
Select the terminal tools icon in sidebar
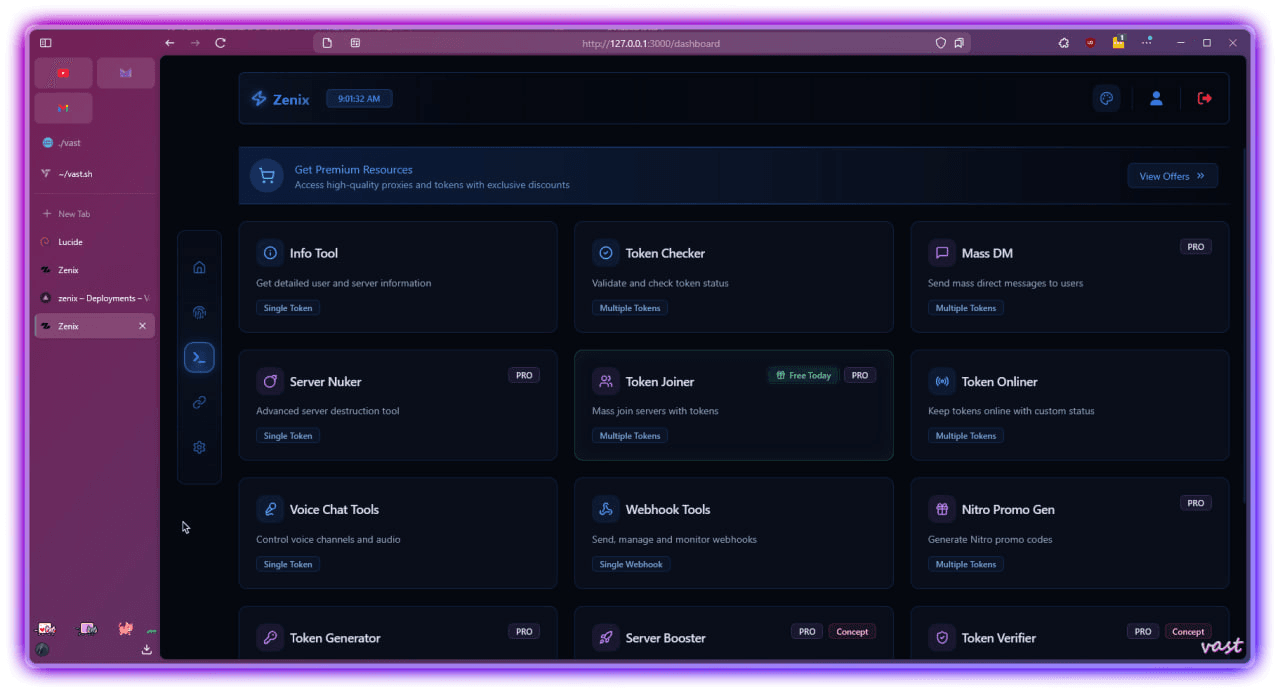(x=199, y=358)
